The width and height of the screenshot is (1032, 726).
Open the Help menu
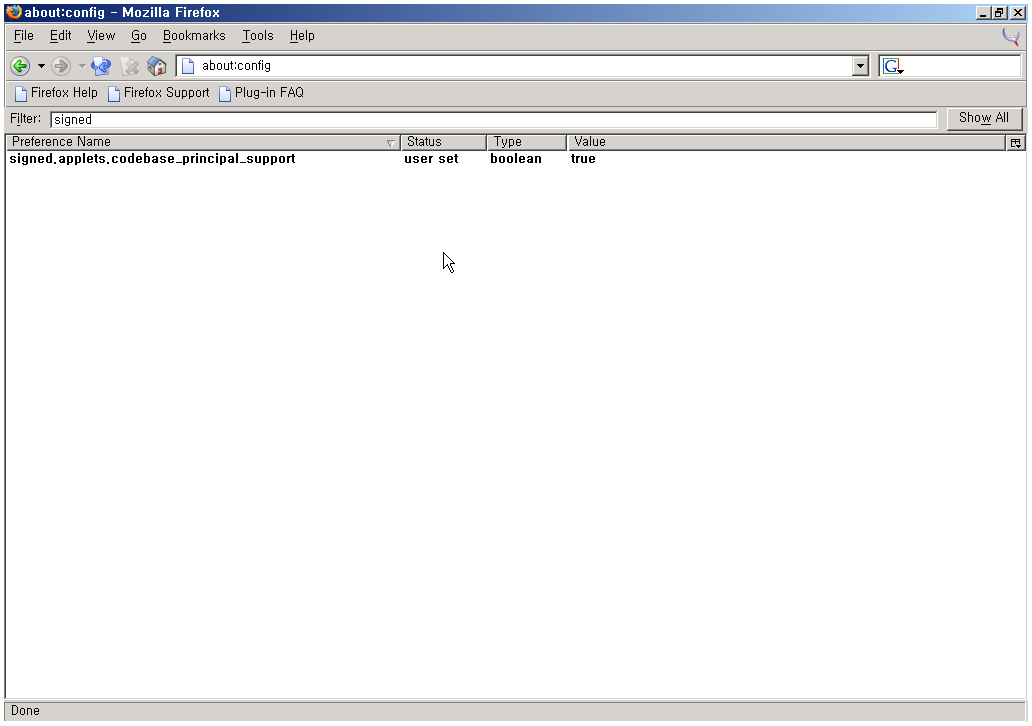click(302, 36)
